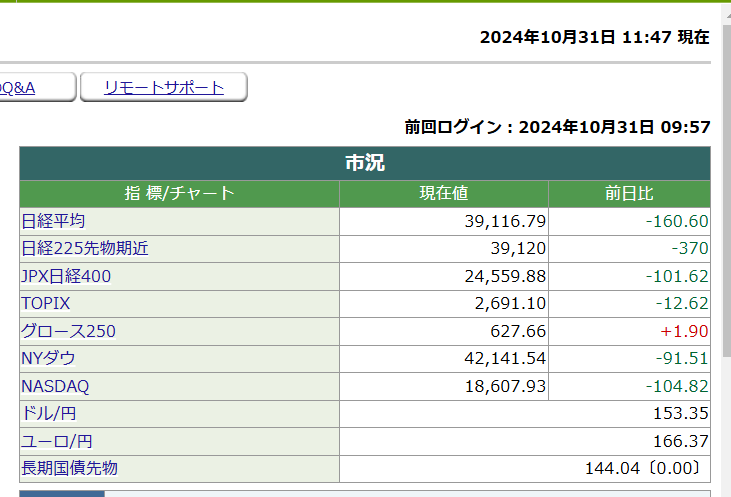Open the グロース250 chart link
This screenshot has width=731, height=497.
[68, 331]
